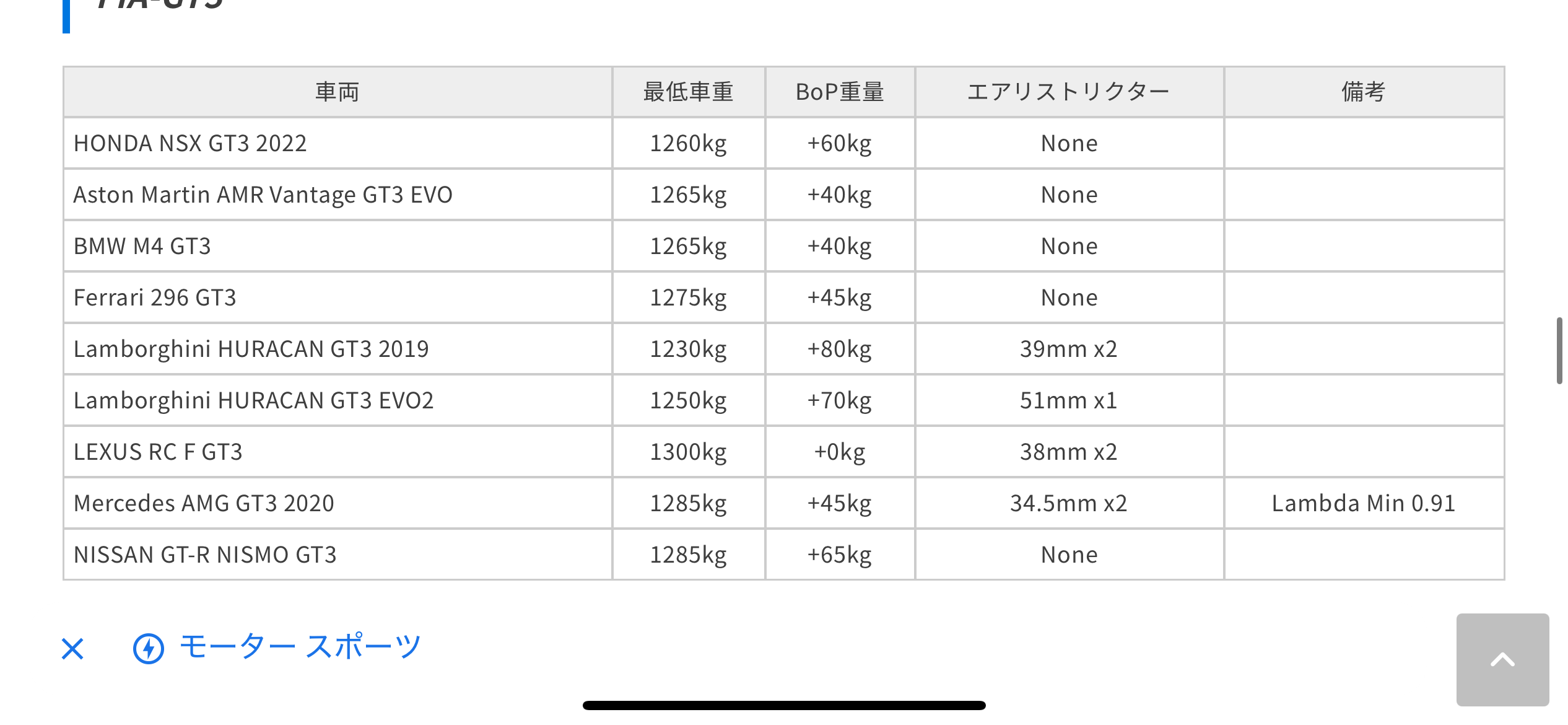
Task: Click the page scrollbar thumb on the right
Action: click(1559, 351)
